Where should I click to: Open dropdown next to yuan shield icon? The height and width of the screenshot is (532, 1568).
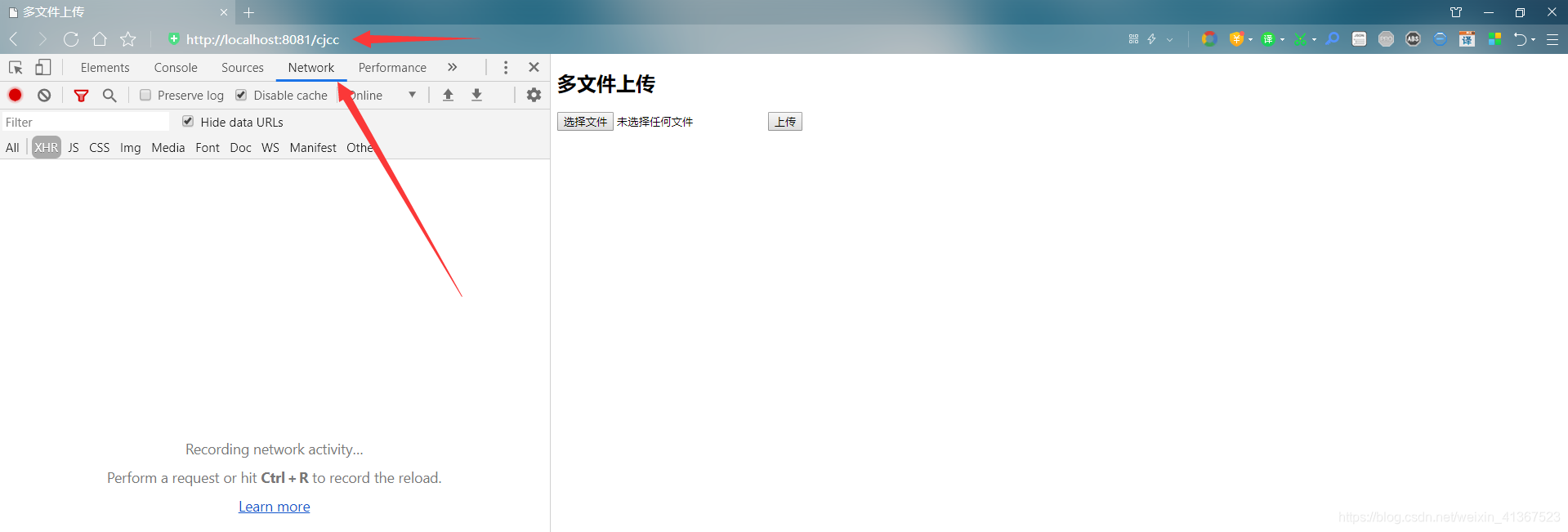click(1250, 39)
